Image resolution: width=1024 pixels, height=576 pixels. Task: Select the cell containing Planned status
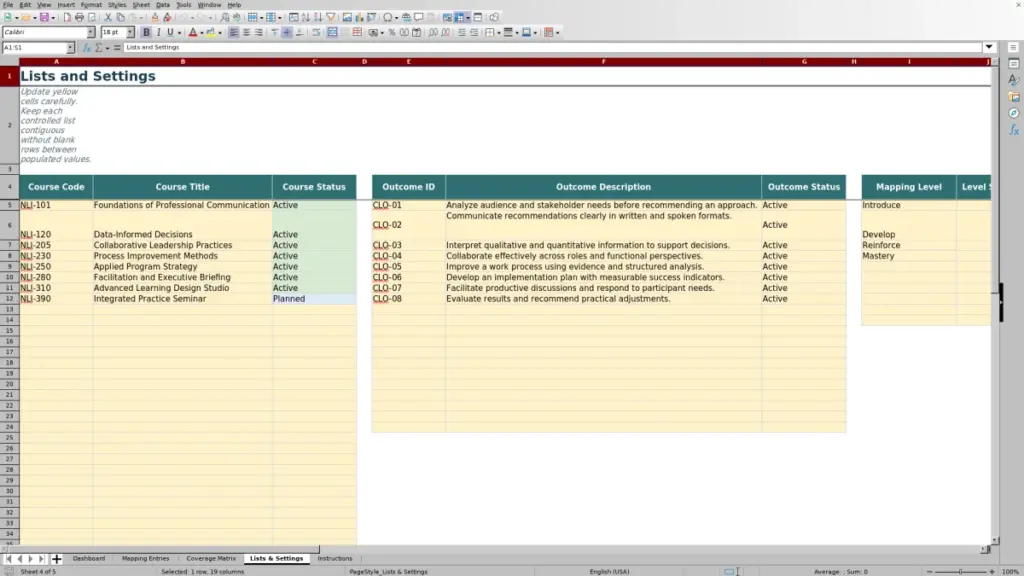(314, 299)
